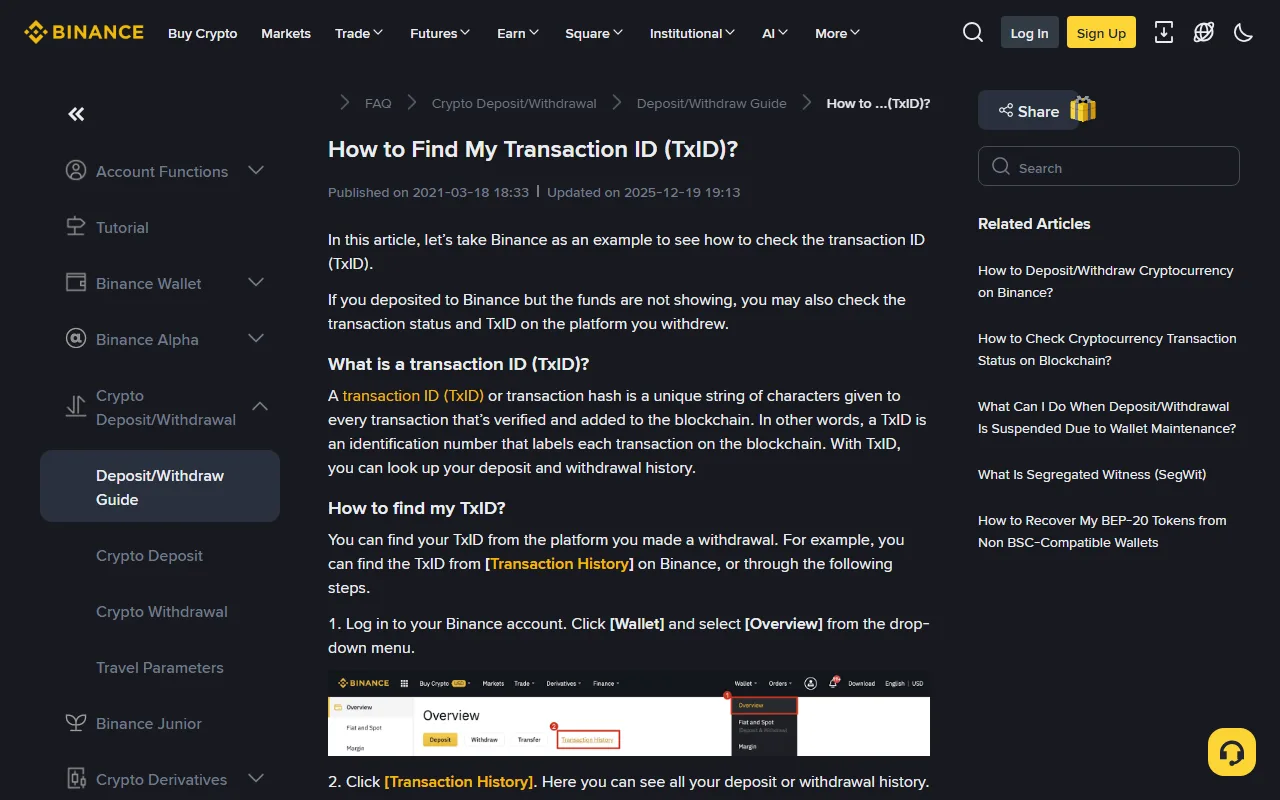Image resolution: width=1280 pixels, height=800 pixels.
Task: Click the Wallet Overview screenshot image
Action: coord(629,713)
